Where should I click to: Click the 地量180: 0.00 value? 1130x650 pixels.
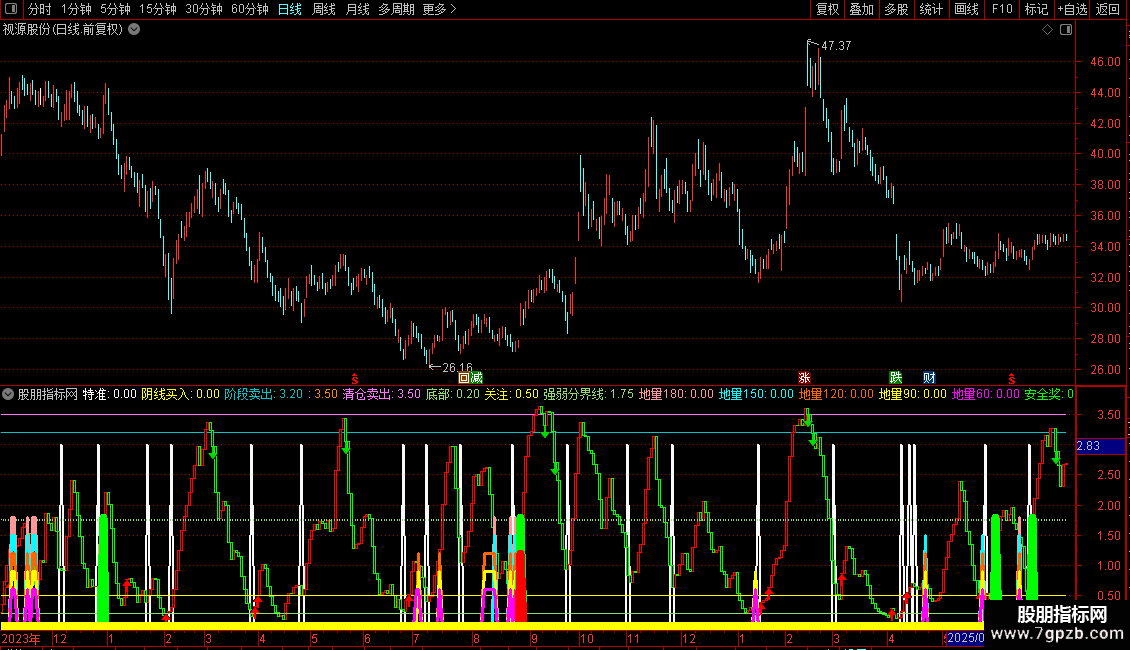click(676, 394)
